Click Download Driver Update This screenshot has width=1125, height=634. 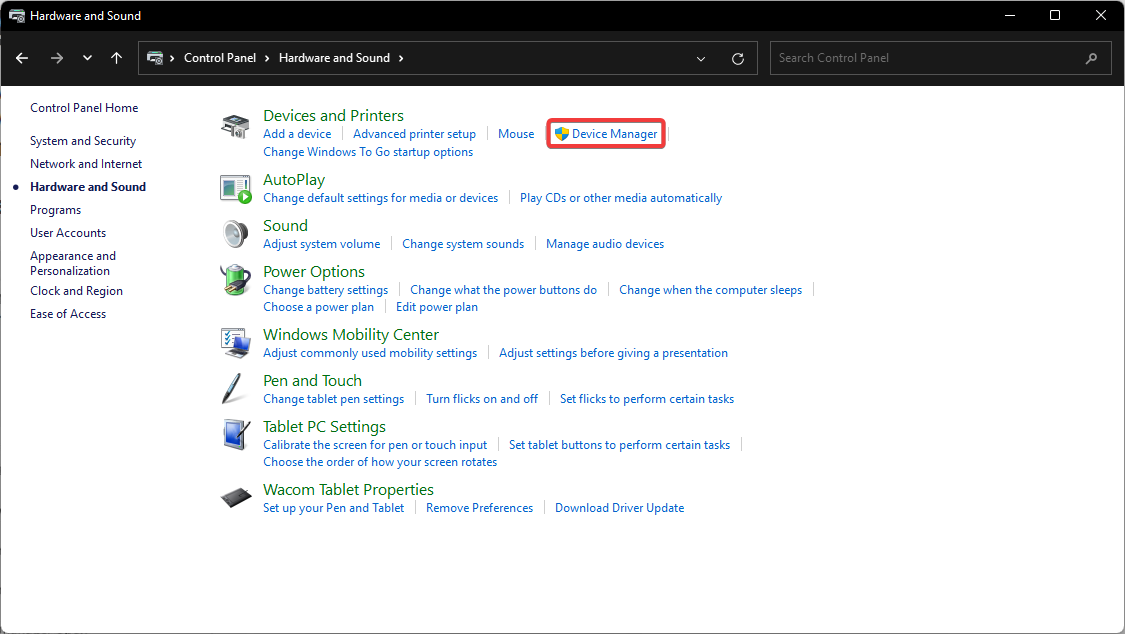coord(619,508)
